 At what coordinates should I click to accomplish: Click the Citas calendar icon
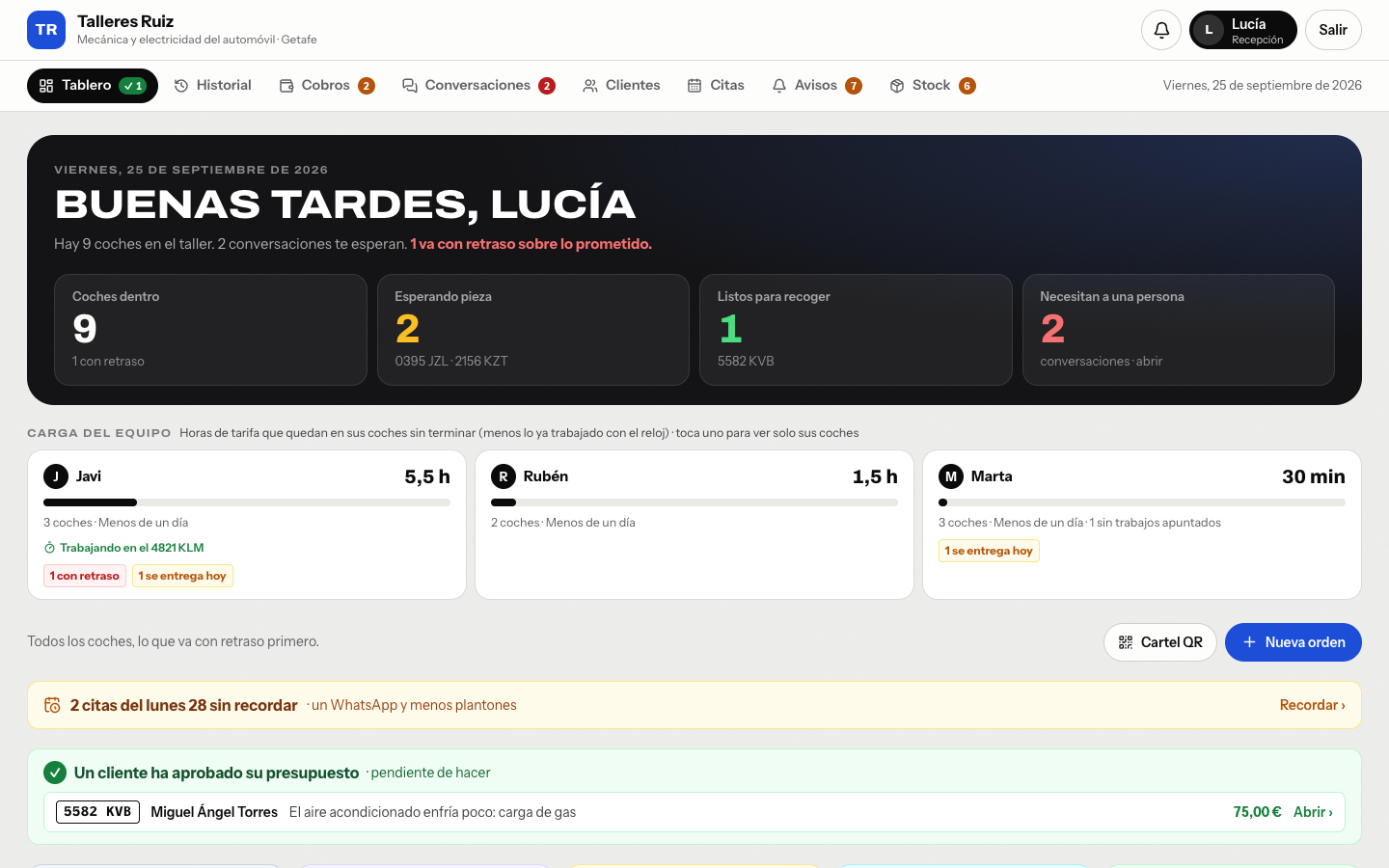click(x=694, y=86)
